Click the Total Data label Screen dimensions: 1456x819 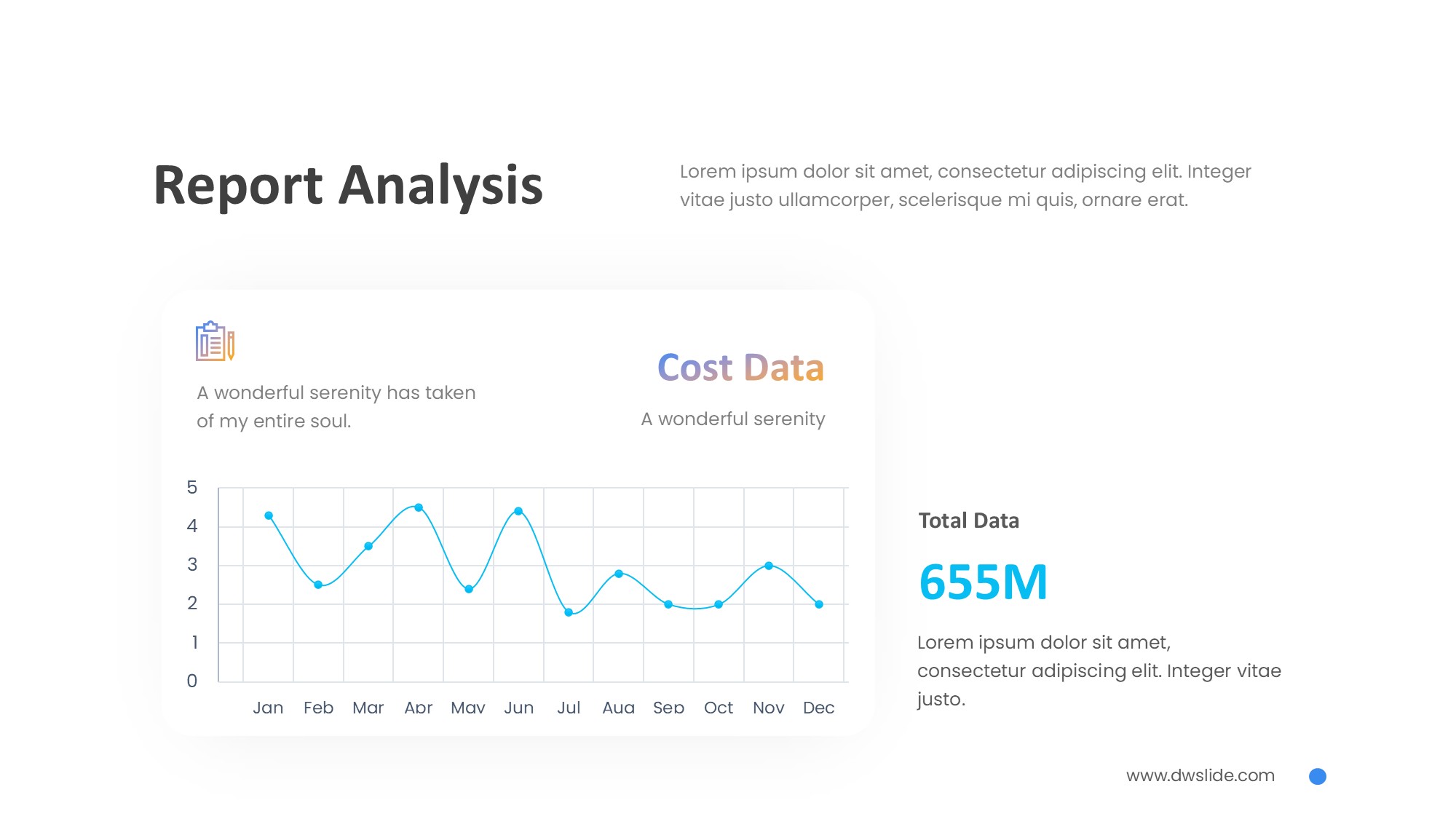coord(968,521)
